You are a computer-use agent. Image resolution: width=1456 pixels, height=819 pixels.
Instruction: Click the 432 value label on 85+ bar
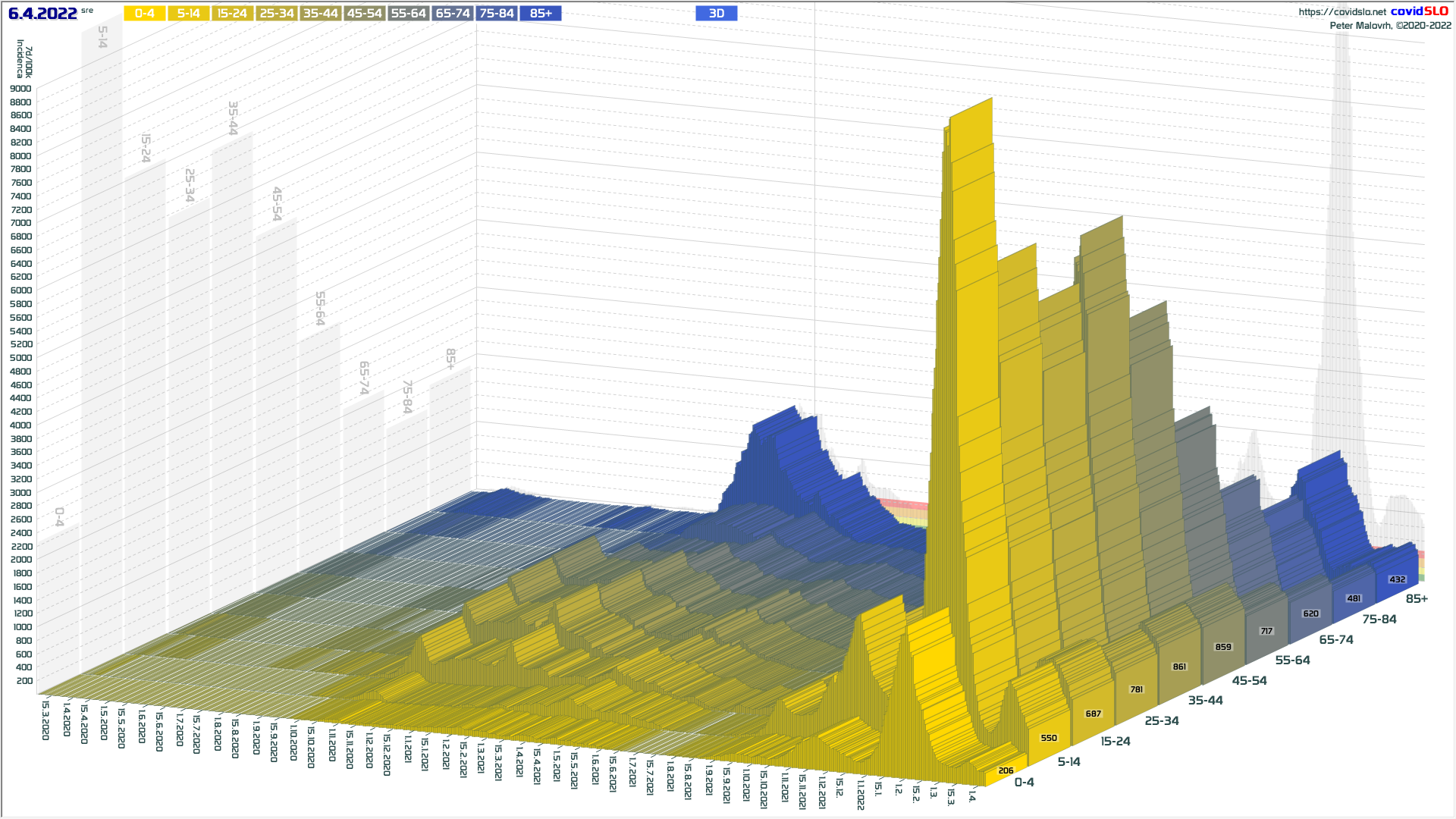1397,579
